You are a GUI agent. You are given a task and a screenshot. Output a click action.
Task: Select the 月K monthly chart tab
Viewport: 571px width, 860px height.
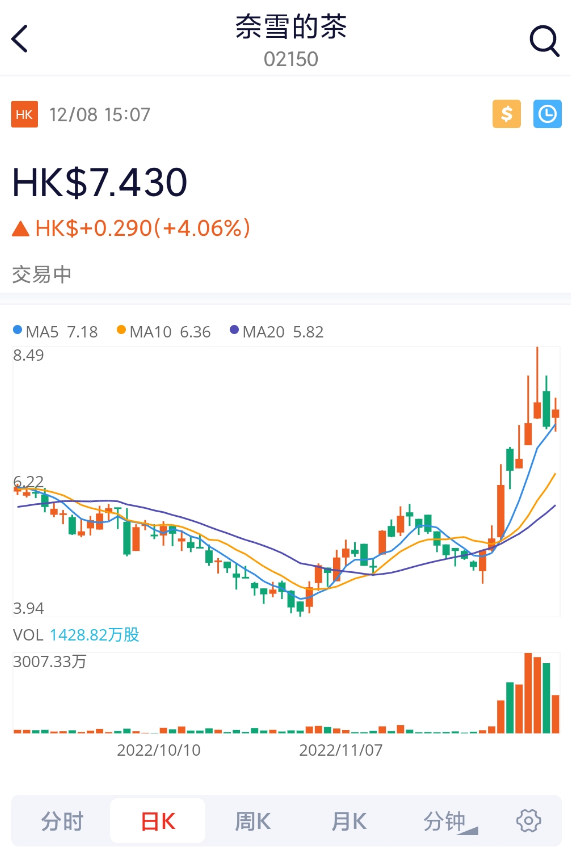click(349, 821)
